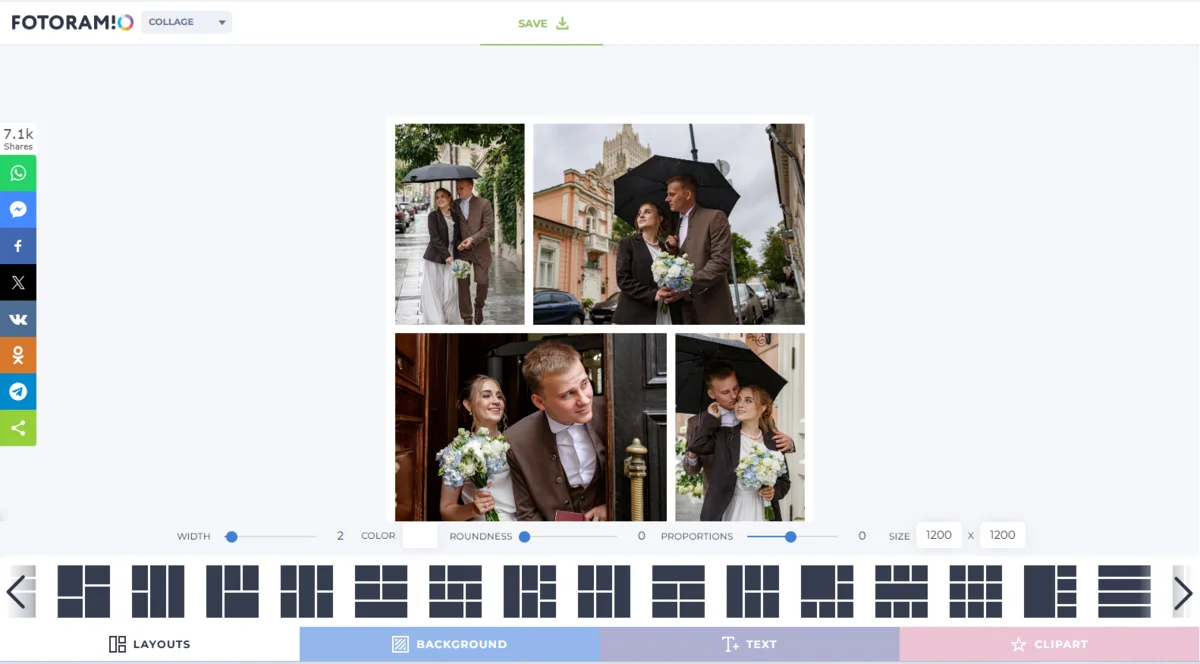Click the Fotoram.io logo
The height and width of the screenshot is (664, 1200).
[72, 22]
